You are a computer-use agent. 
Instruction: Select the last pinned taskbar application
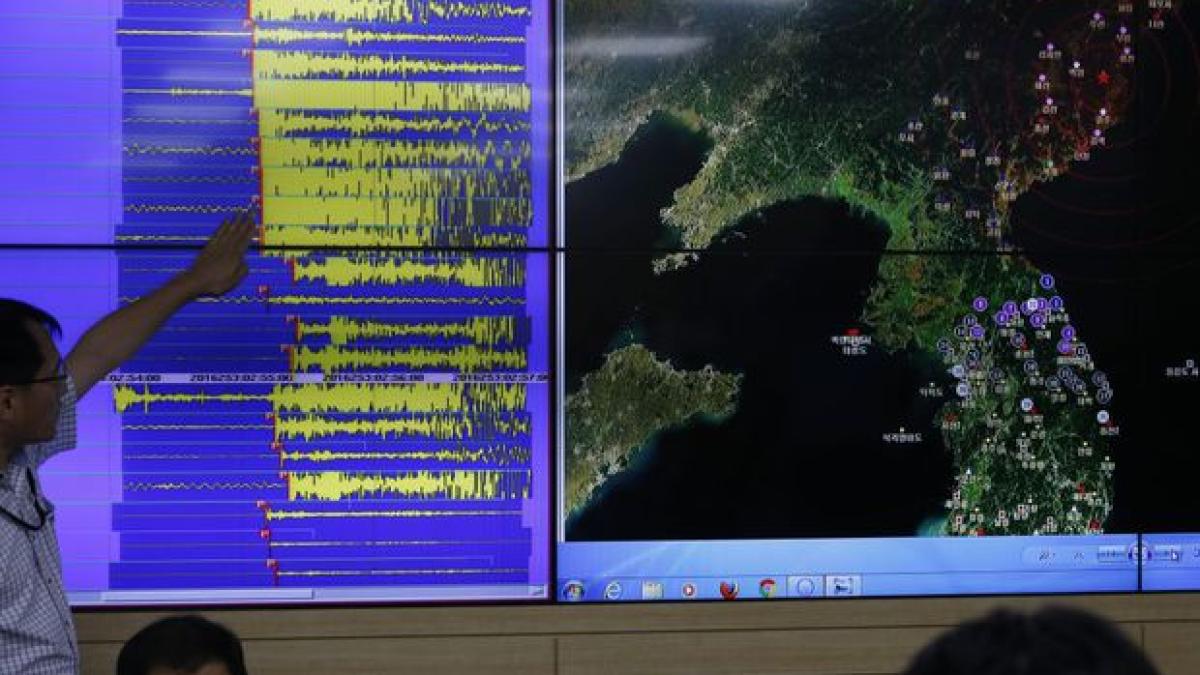tap(843, 585)
